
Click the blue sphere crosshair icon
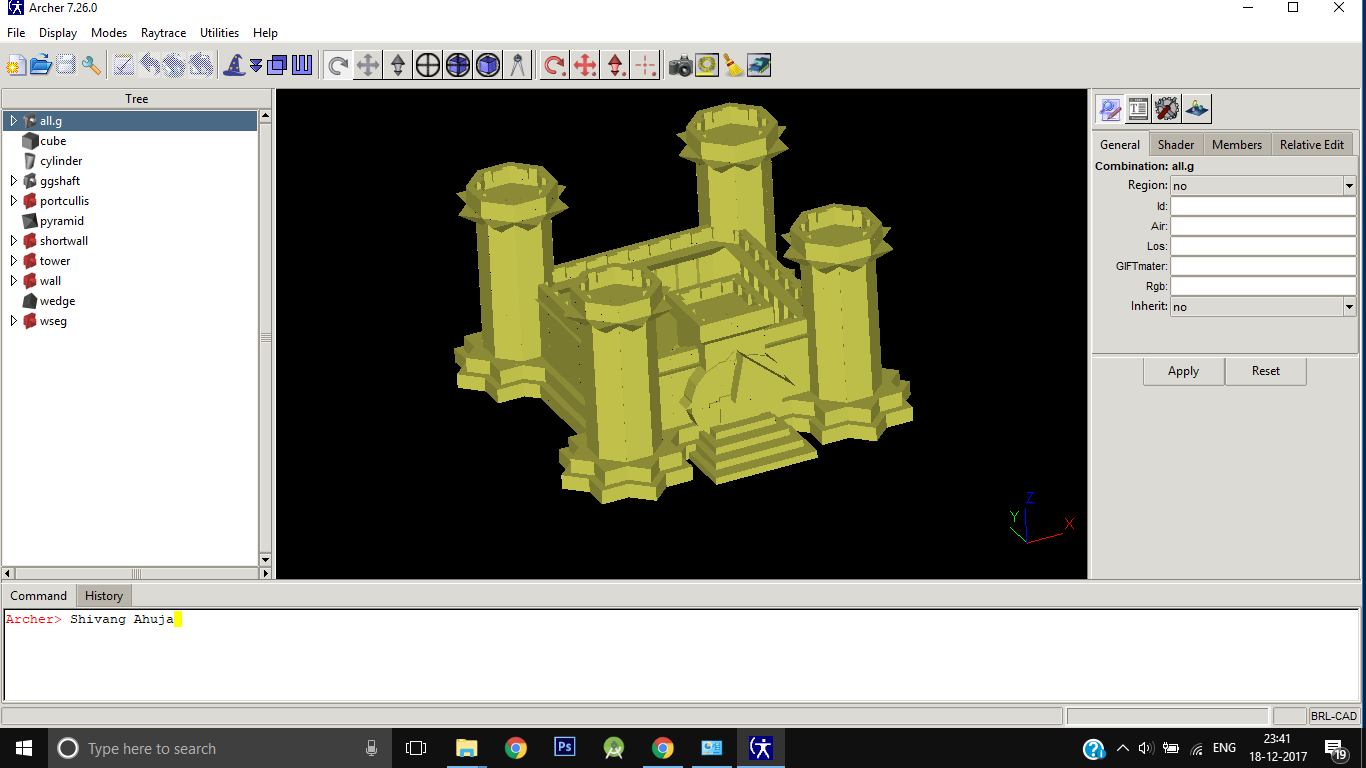458,66
